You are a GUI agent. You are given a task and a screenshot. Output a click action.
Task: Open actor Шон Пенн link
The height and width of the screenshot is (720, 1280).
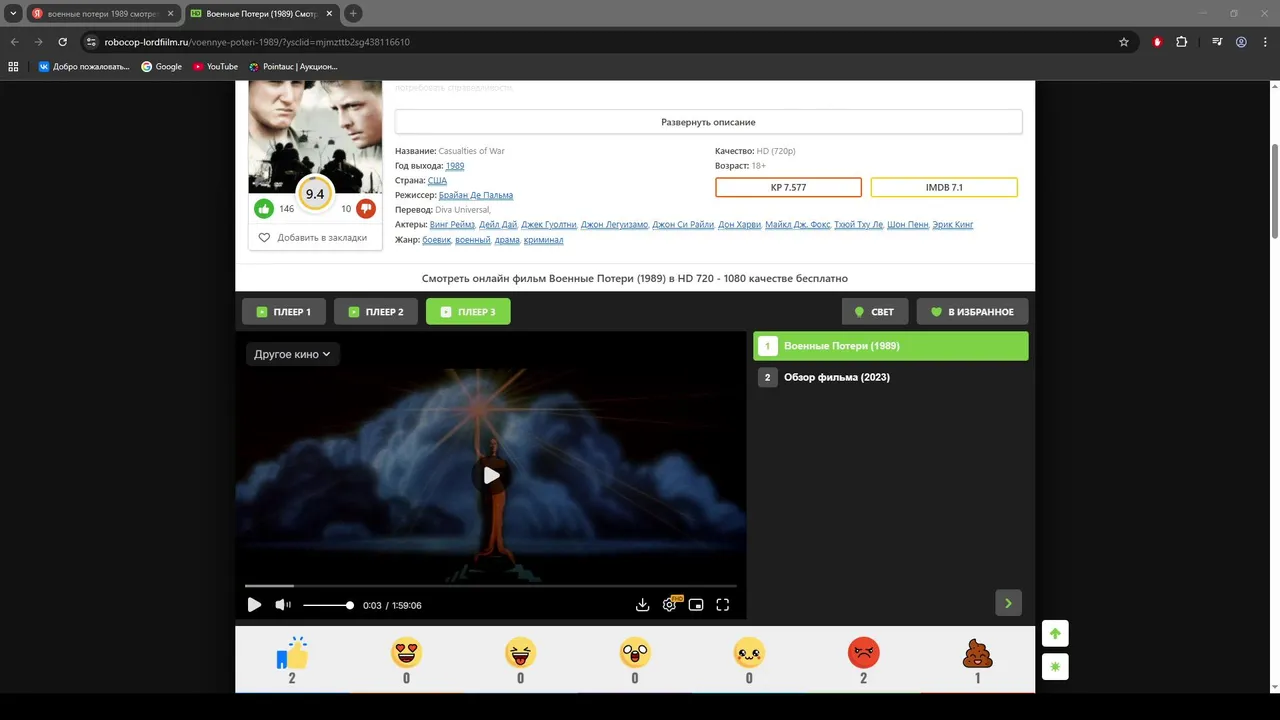[907, 225]
